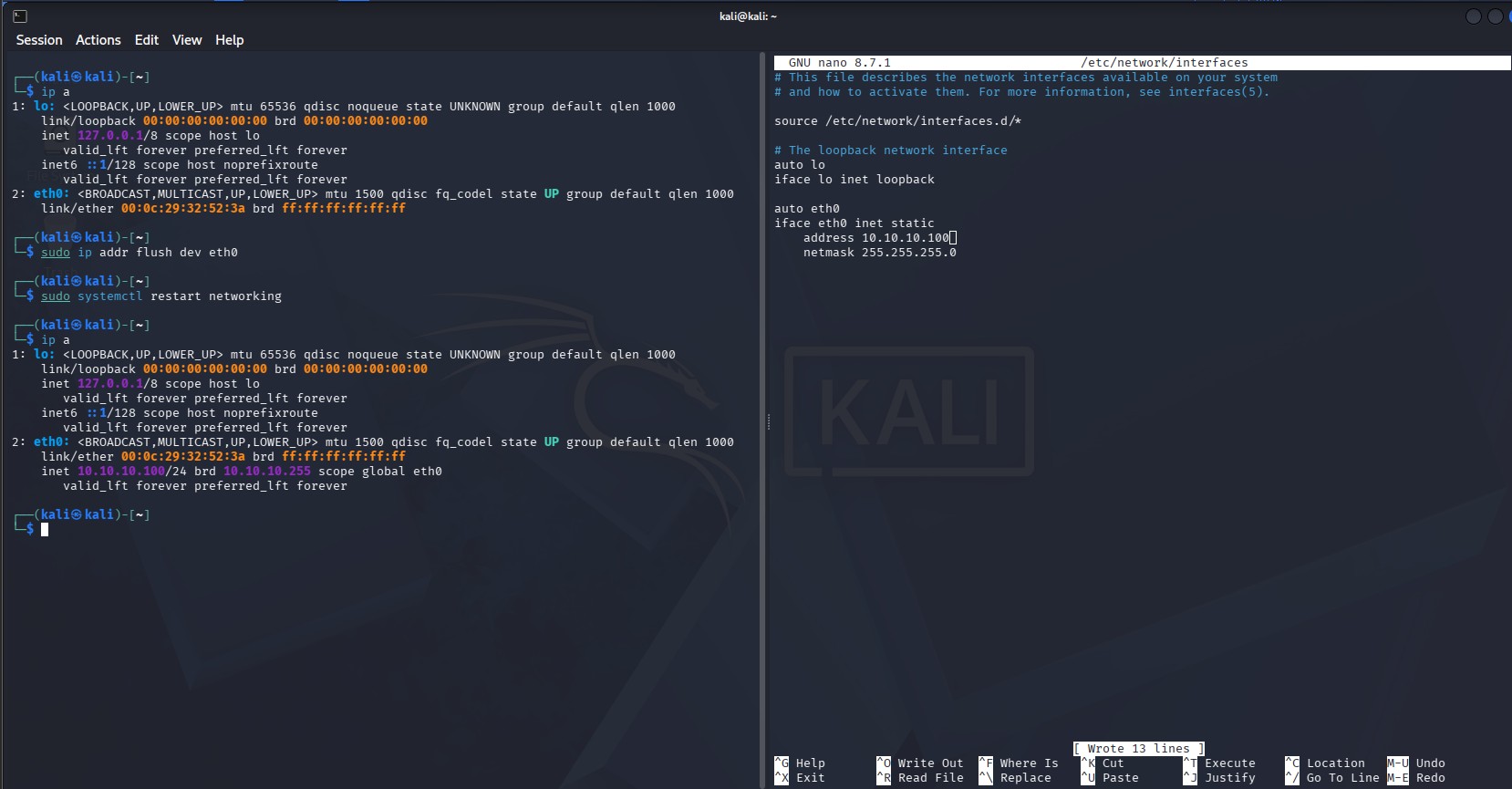Click the split pane divider handle
This screenshot has width=1512, height=789.
[x=768, y=421]
